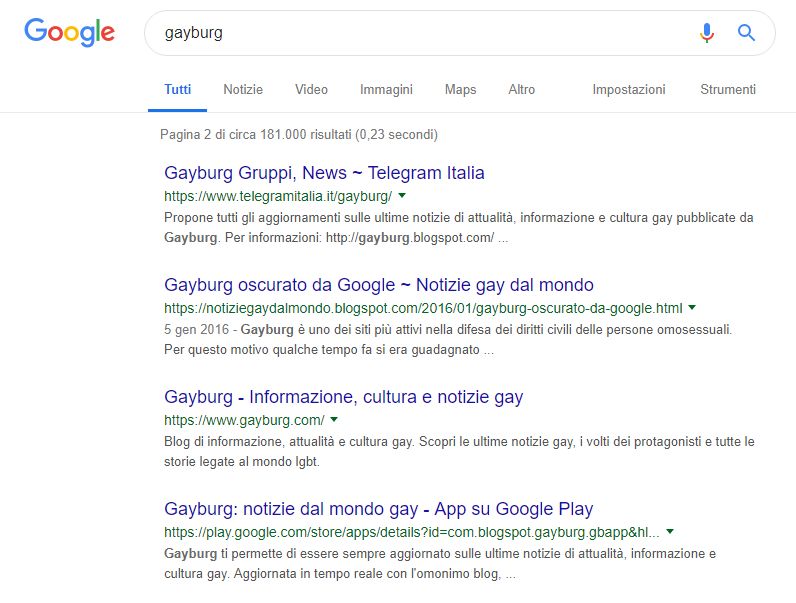Click the play.google.com store URL
Image resolution: width=796 pixels, height=603 pixels.
pos(412,532)
